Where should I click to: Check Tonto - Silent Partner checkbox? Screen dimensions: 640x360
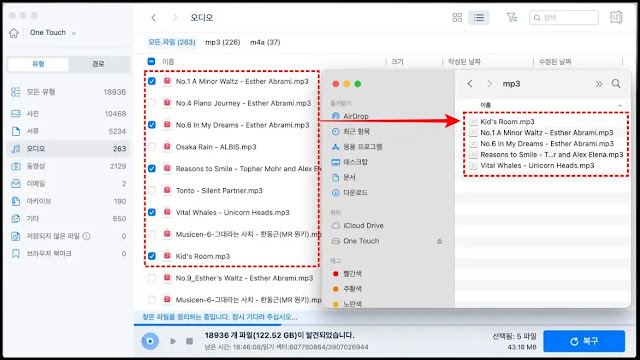(x=152, y=190)
